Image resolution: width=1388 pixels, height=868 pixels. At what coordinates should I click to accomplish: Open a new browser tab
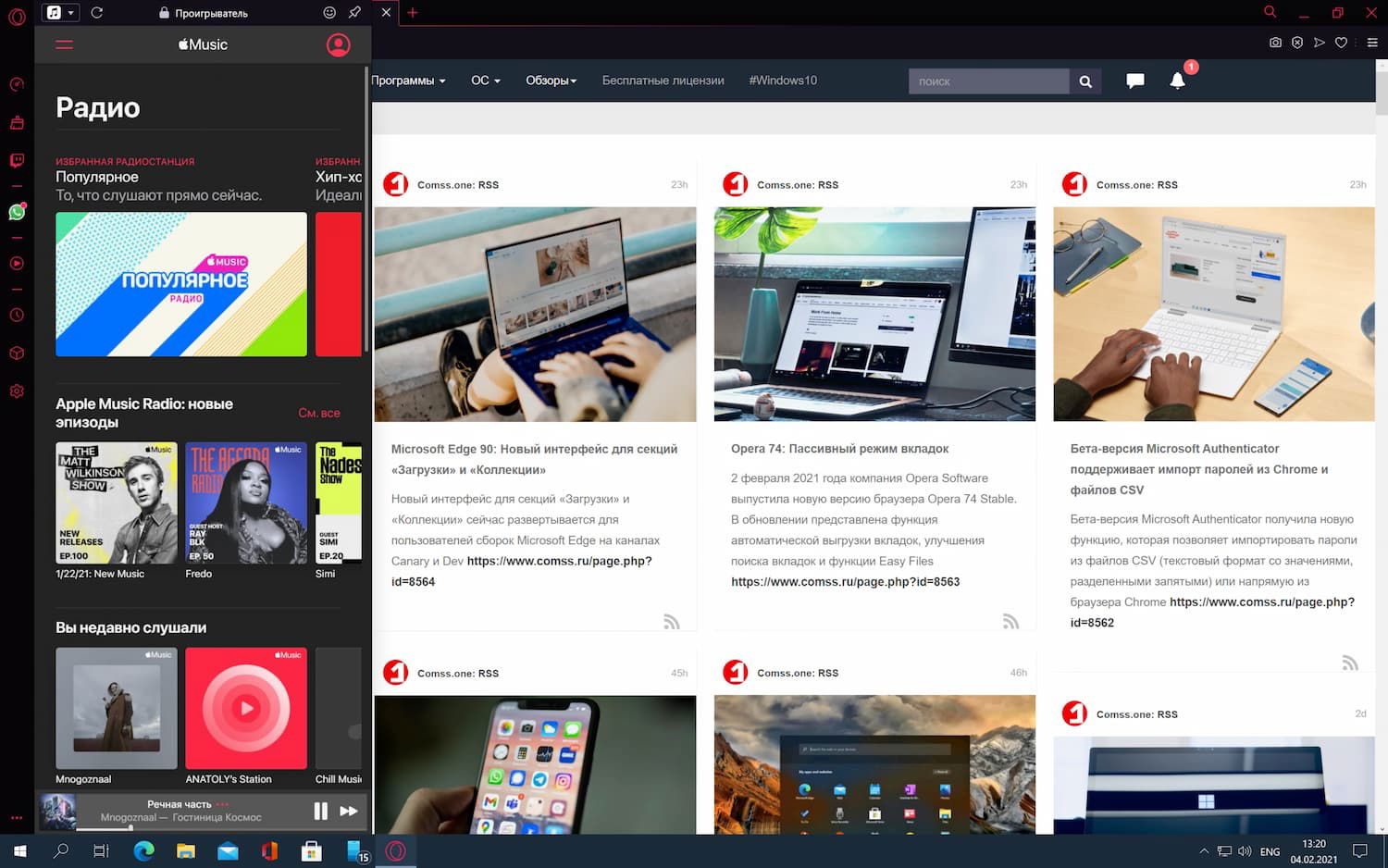click(413, 13)
